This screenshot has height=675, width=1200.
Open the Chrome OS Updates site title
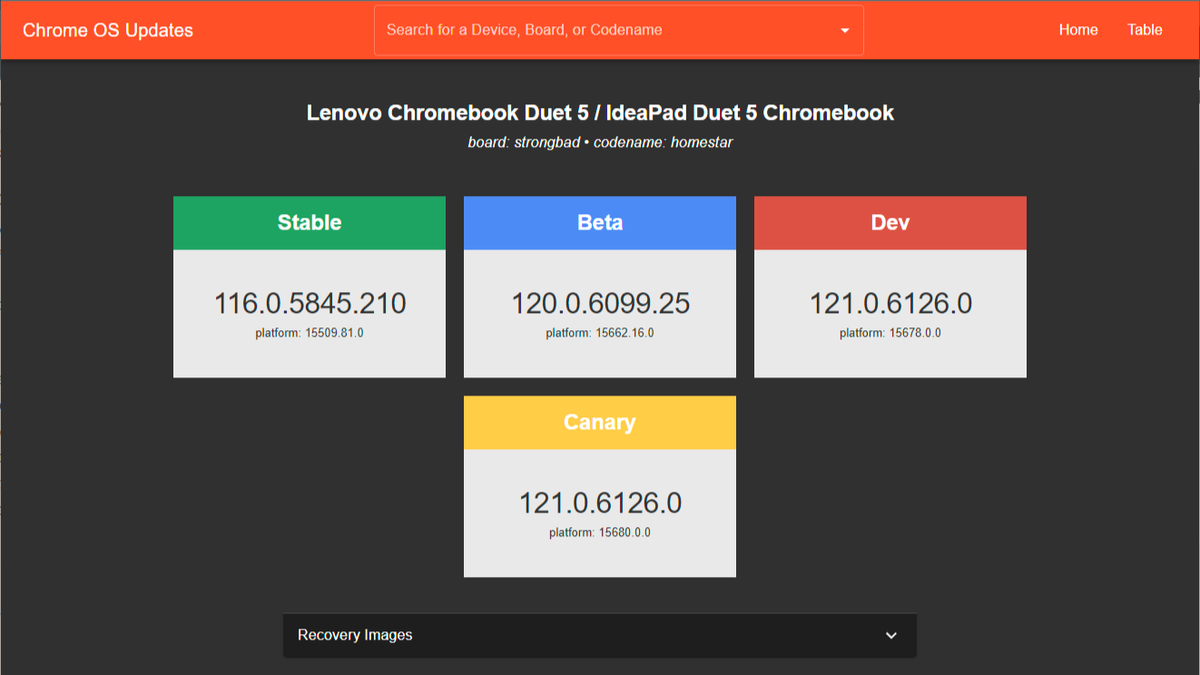108,30
